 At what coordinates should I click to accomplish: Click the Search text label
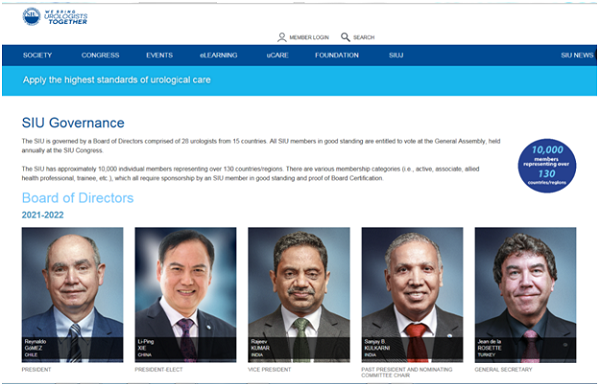tap(364, 37)
